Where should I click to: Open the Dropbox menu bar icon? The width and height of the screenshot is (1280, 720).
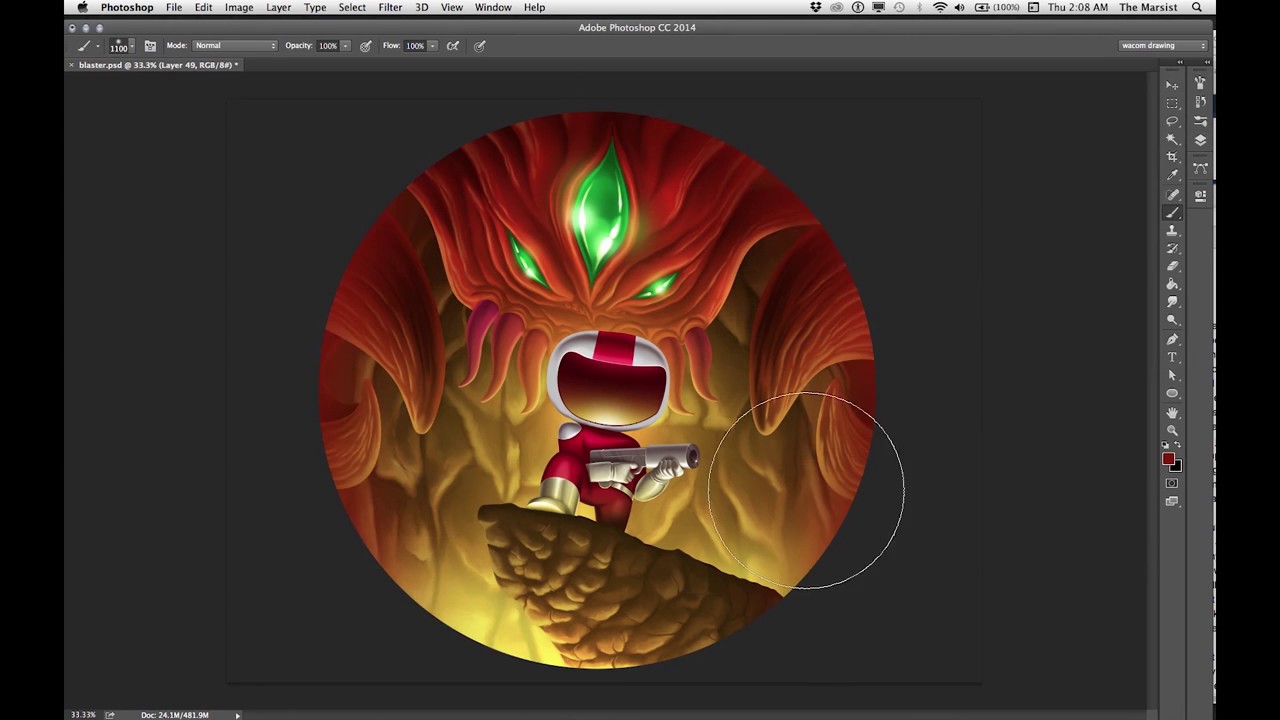point(816,7)
